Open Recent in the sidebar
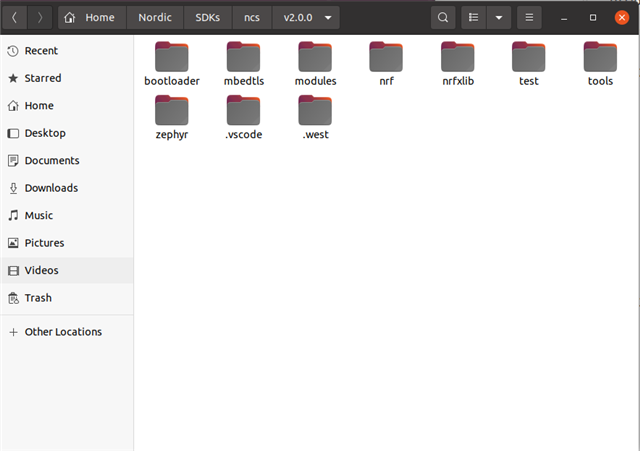This screenshot has height=451, width=640. (x=67, y=51)
